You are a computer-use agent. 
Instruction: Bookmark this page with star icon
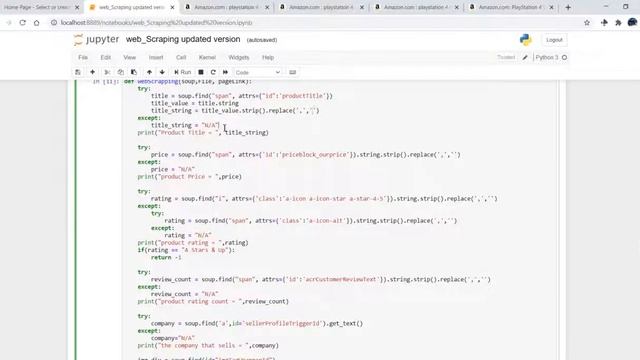point(587,23)
